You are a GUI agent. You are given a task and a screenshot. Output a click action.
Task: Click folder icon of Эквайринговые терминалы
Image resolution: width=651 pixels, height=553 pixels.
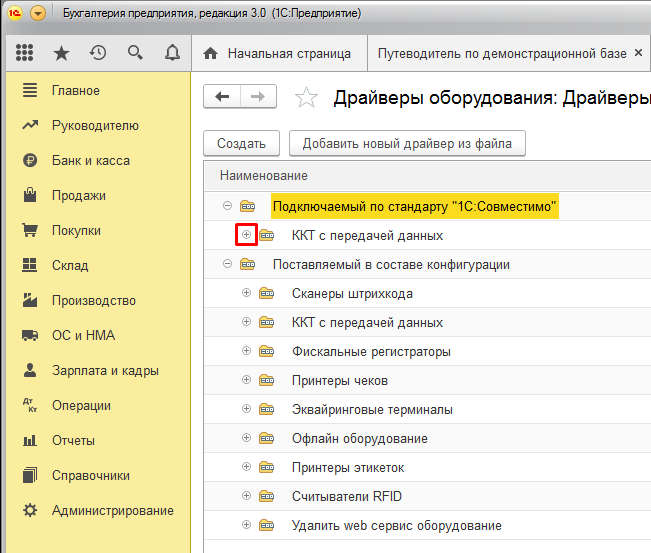click(x=267, y=410)
